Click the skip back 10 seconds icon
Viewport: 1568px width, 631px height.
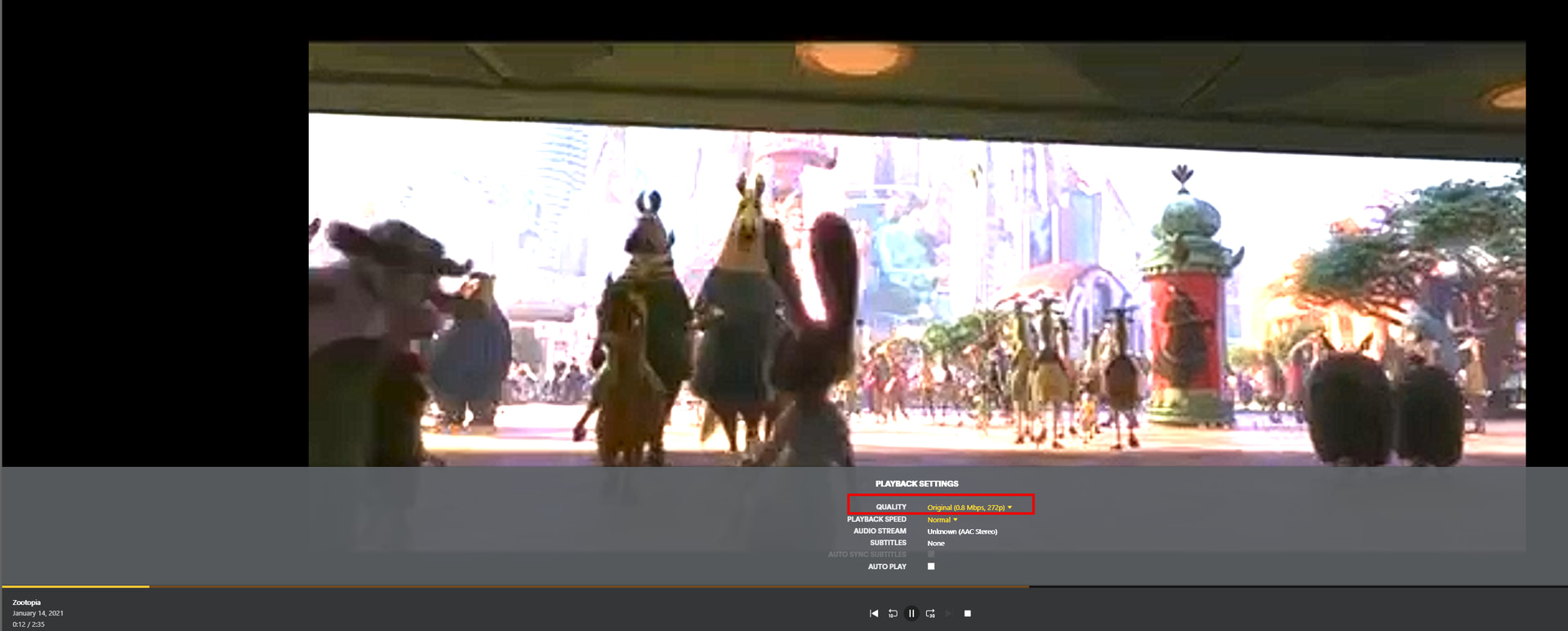click(x=893, y=613)
